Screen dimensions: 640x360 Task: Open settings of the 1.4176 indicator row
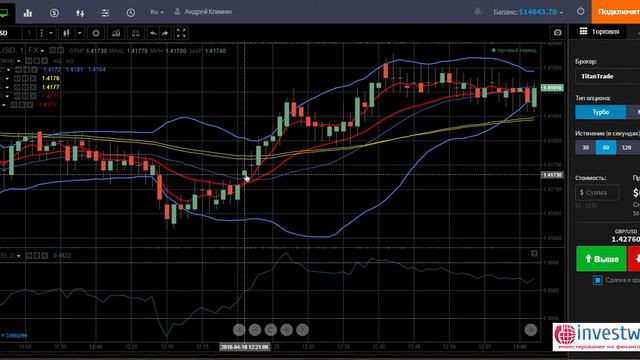pos(25,78)
